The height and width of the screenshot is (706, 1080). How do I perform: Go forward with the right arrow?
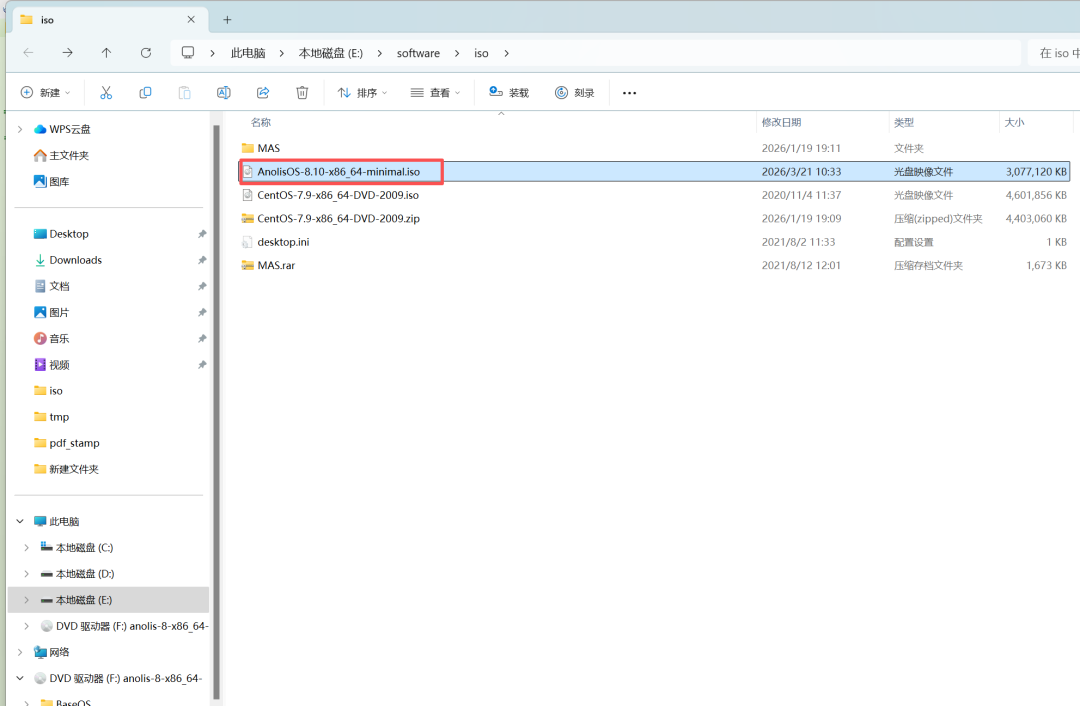coord(68,52)
